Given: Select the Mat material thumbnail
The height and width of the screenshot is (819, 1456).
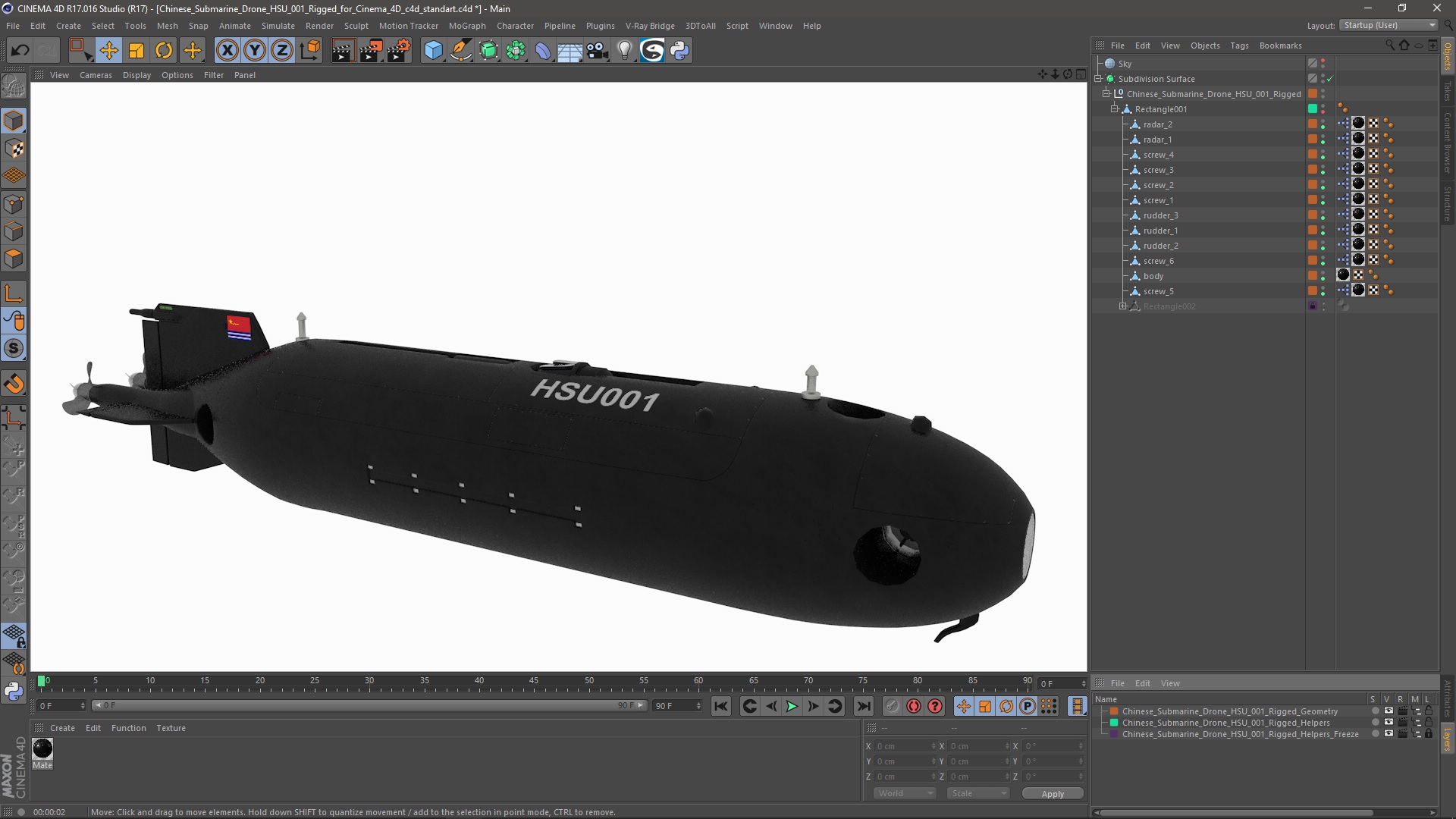Looking at the screenshot, I should coord(42,748).
